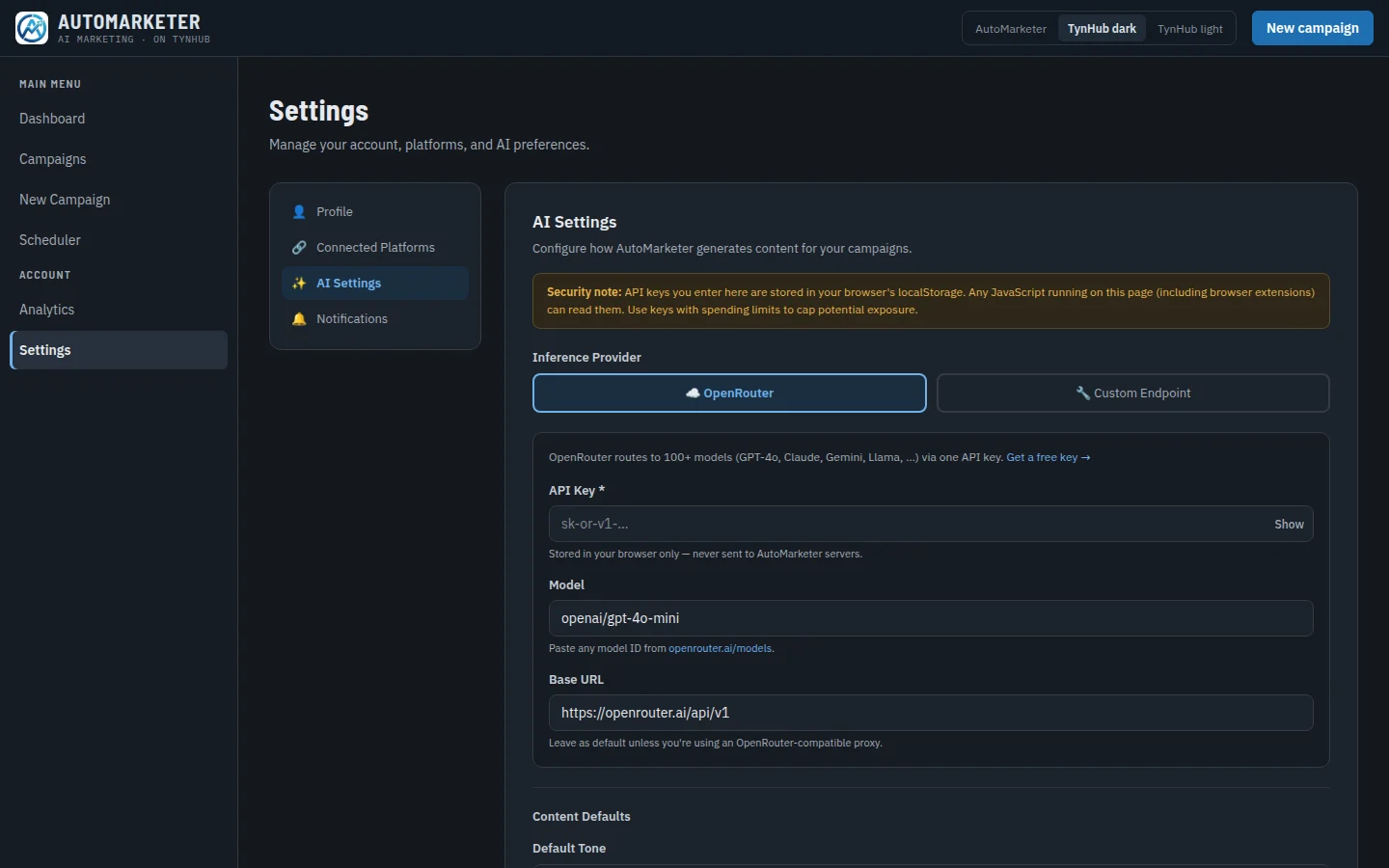The height and width of the screenshot is (868, 1389).
Task: Click the Inference Provider label
Action: click(x=586, y=357)
